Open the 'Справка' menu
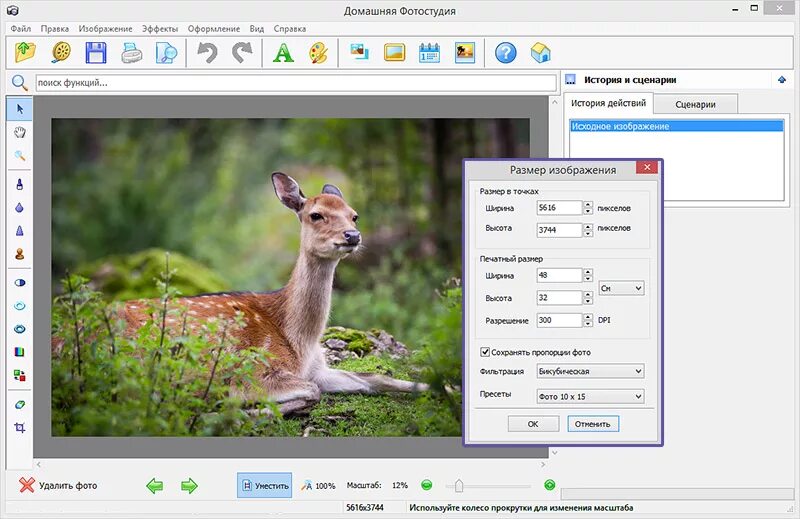 tap(290, 29)
